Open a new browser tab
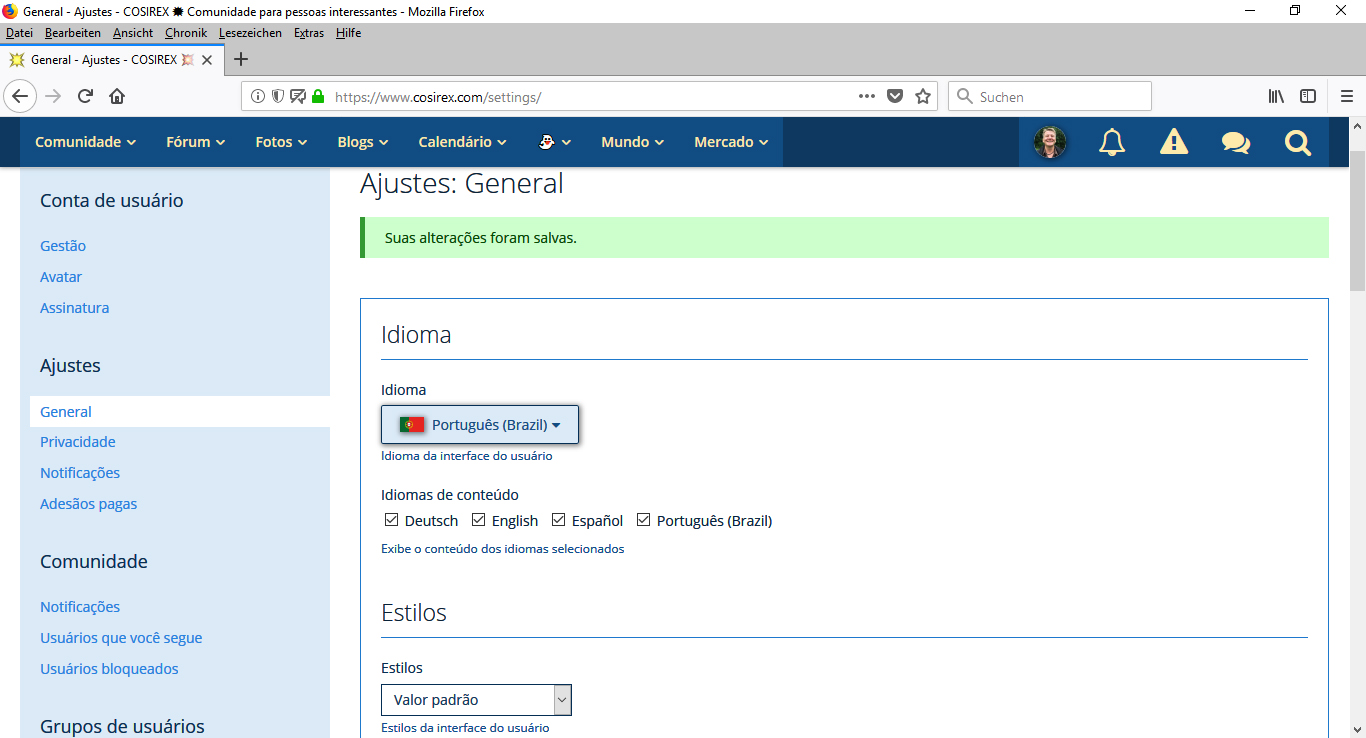The image size is (1366, 738). click(241, 59)
